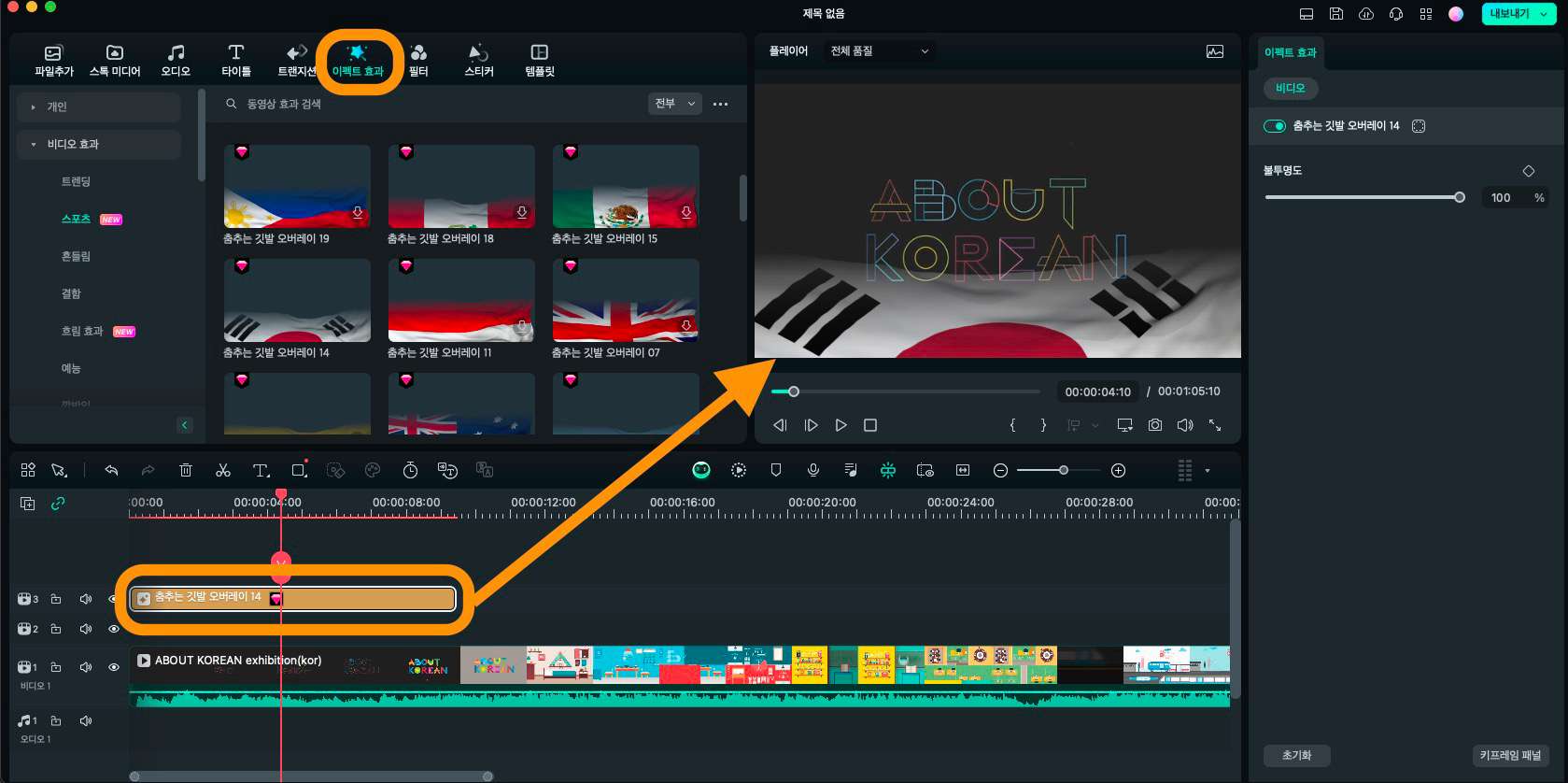Select the 춤추는 깃발 오버레이 19 thumbnail

[x=297, y=186]
